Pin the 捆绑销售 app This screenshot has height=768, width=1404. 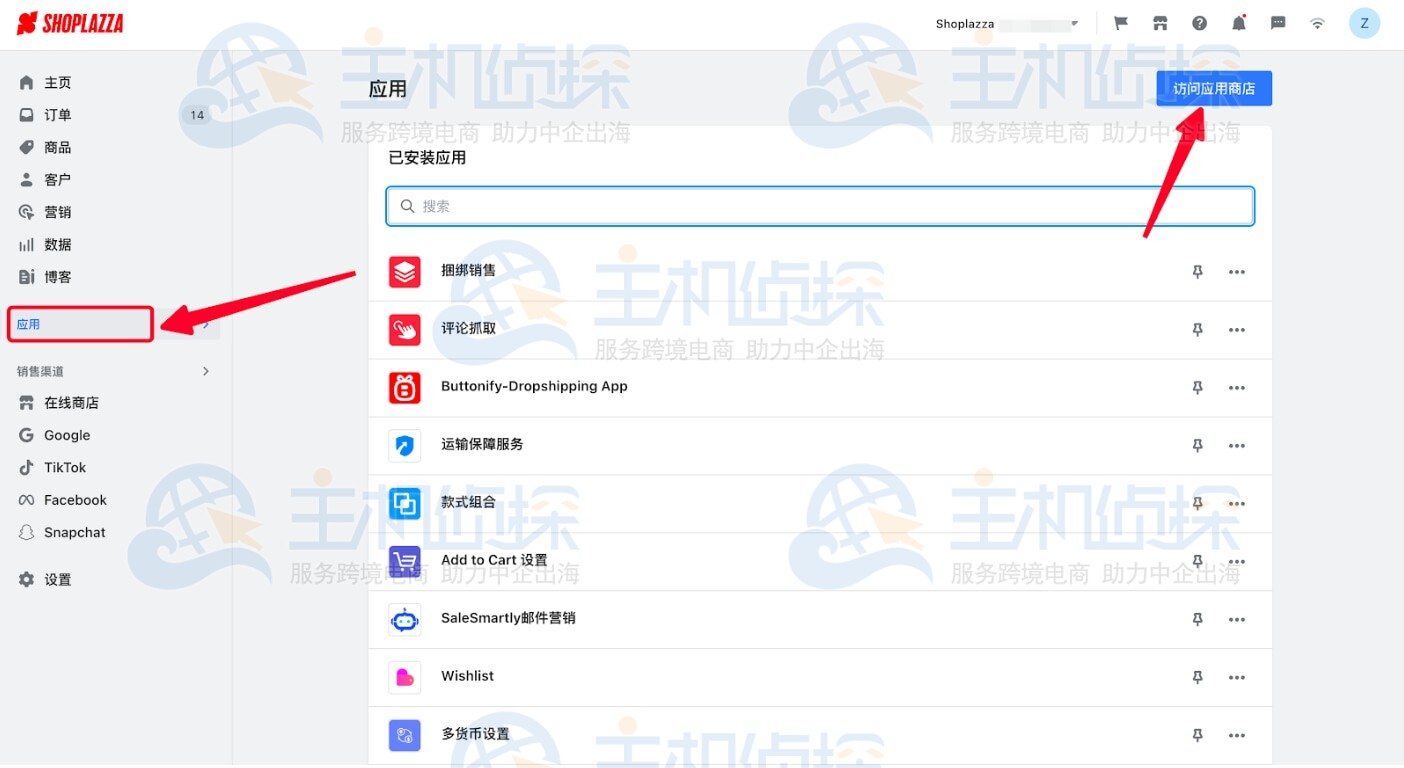coord(1197,271)
